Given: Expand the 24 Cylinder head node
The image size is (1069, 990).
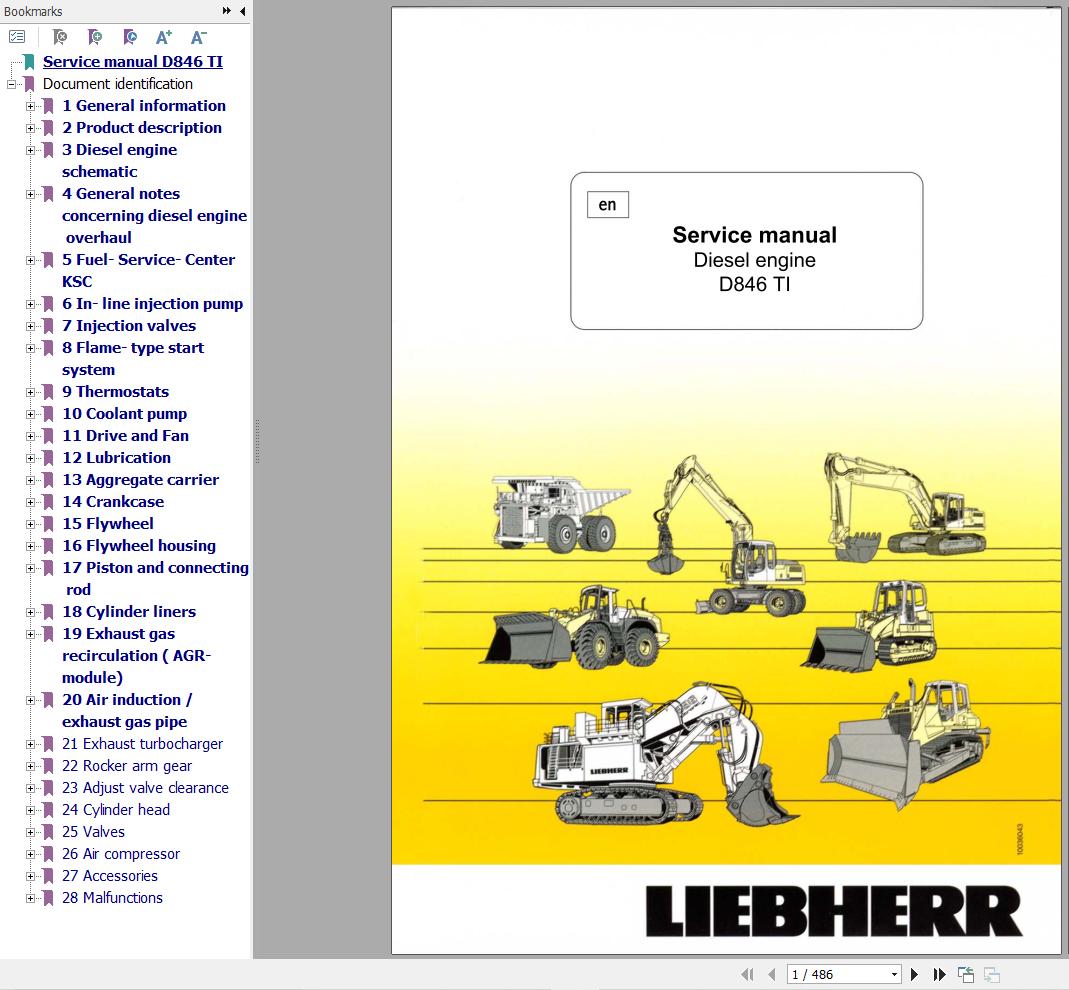Looking at the screenshot, I should pyautogui.click(x=30, y=811).
